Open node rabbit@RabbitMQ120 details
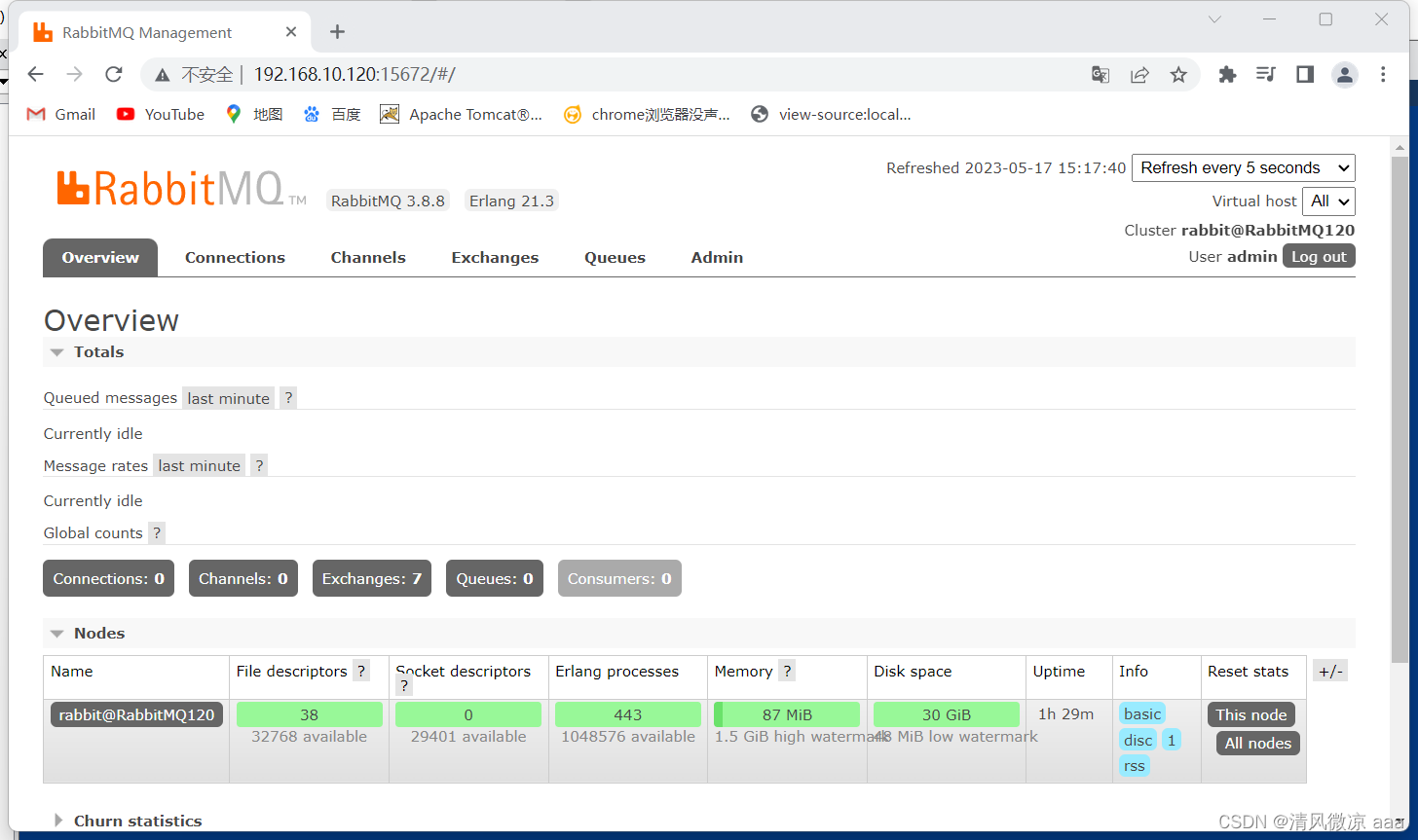Viewport: 1418px width, 840px height. coord(136,714)
